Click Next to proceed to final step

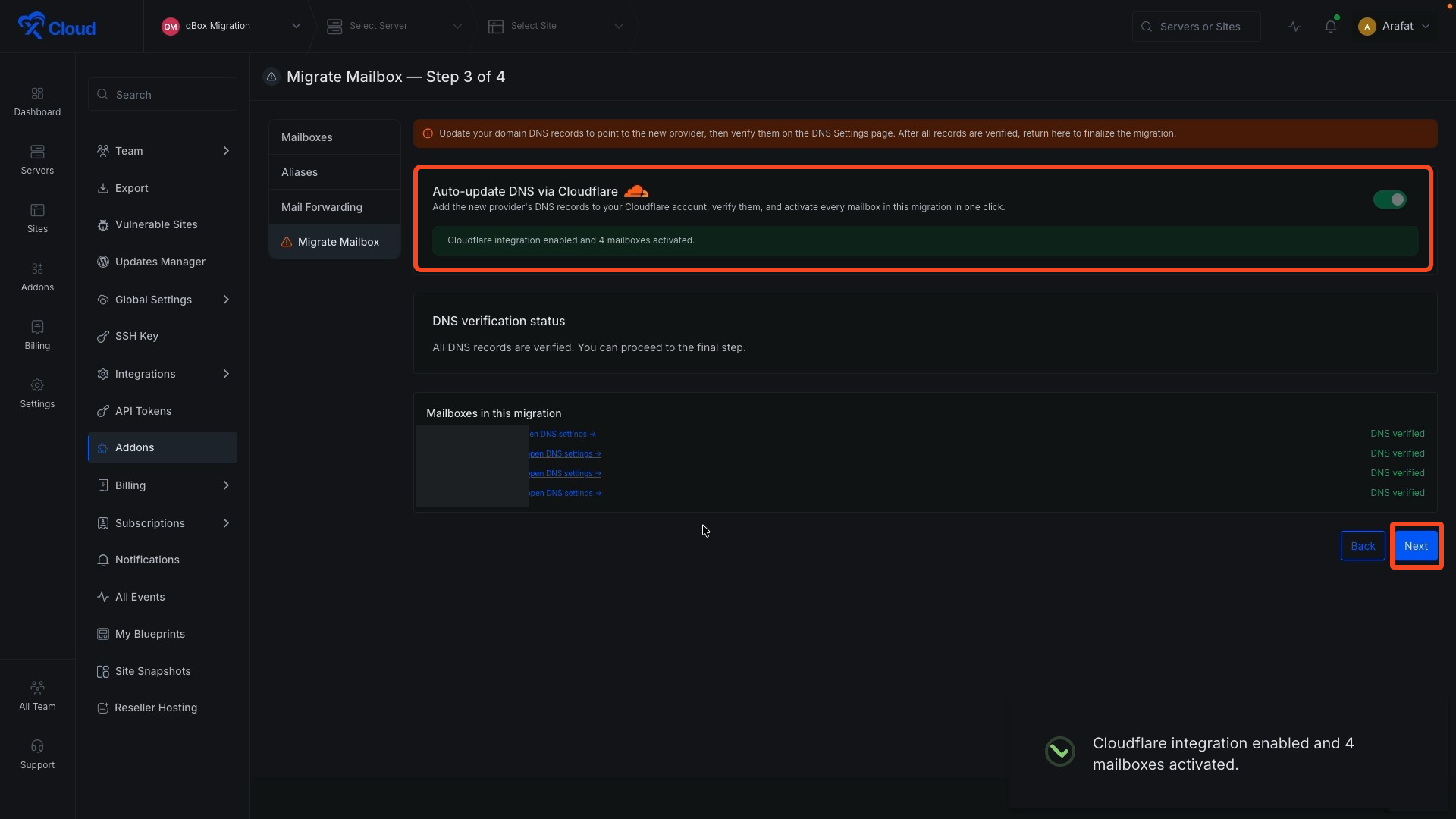coord(1416,546)
